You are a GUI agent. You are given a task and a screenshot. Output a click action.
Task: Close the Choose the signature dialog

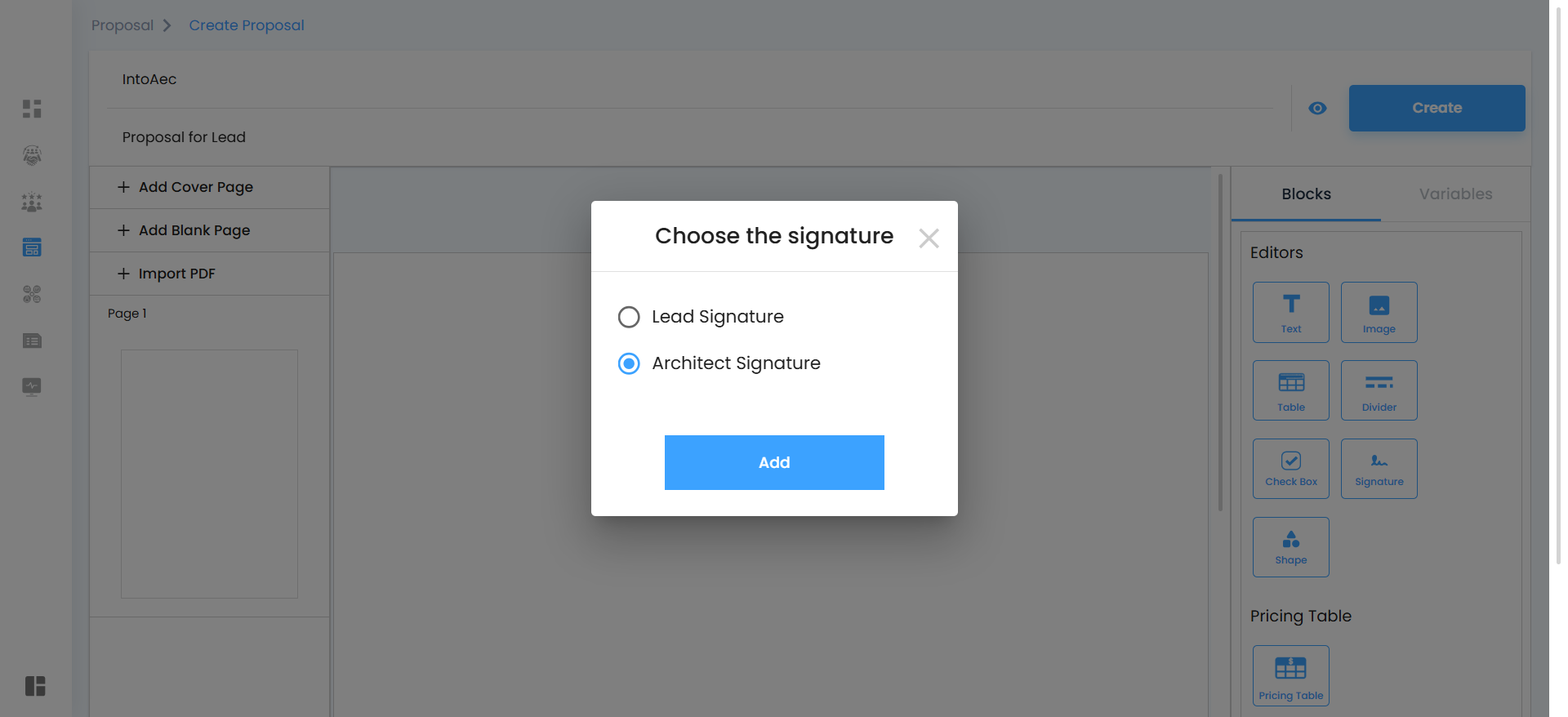pos(929,238)
